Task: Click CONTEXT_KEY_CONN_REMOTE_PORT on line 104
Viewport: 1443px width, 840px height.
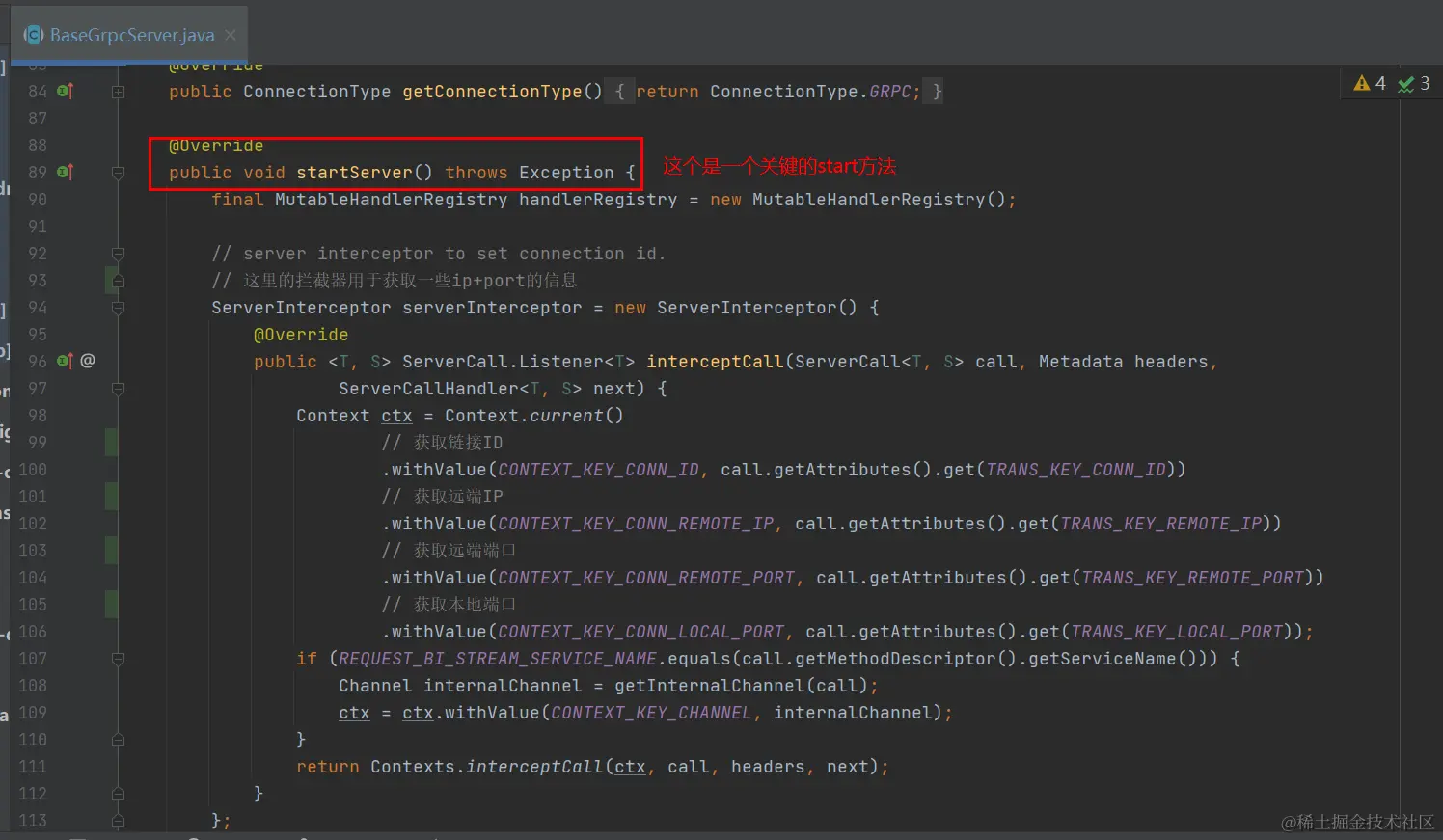Action: click(646, 578)
